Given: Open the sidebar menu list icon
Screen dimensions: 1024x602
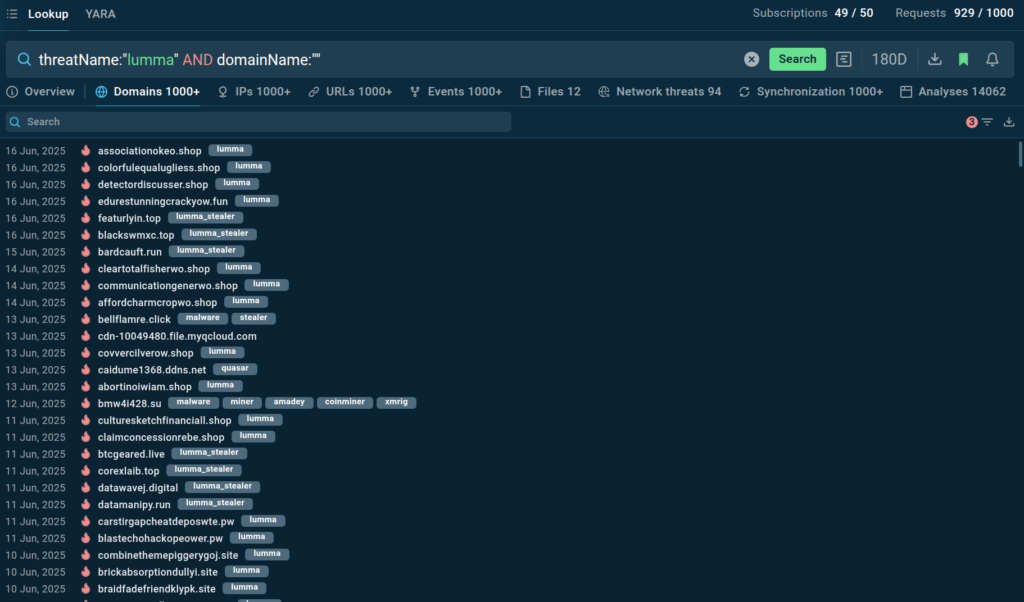Looking at the screenshot, I should point(12,14).
